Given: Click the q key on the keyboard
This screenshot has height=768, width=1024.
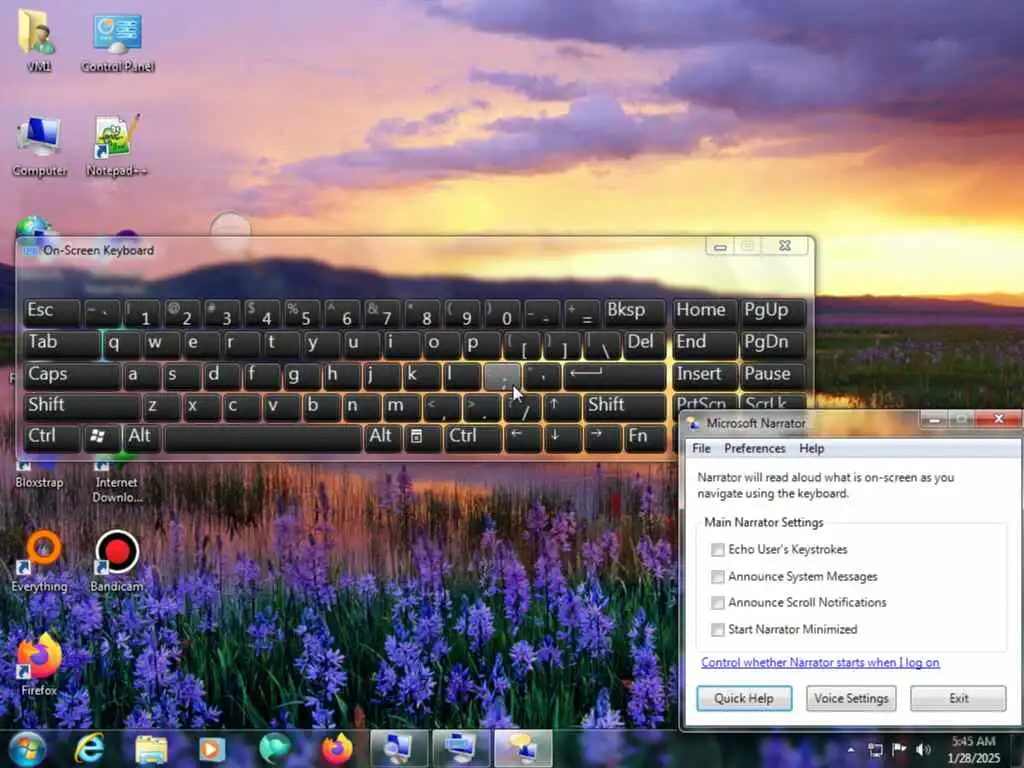Looking at the screenshot, I should pos(121,344).
